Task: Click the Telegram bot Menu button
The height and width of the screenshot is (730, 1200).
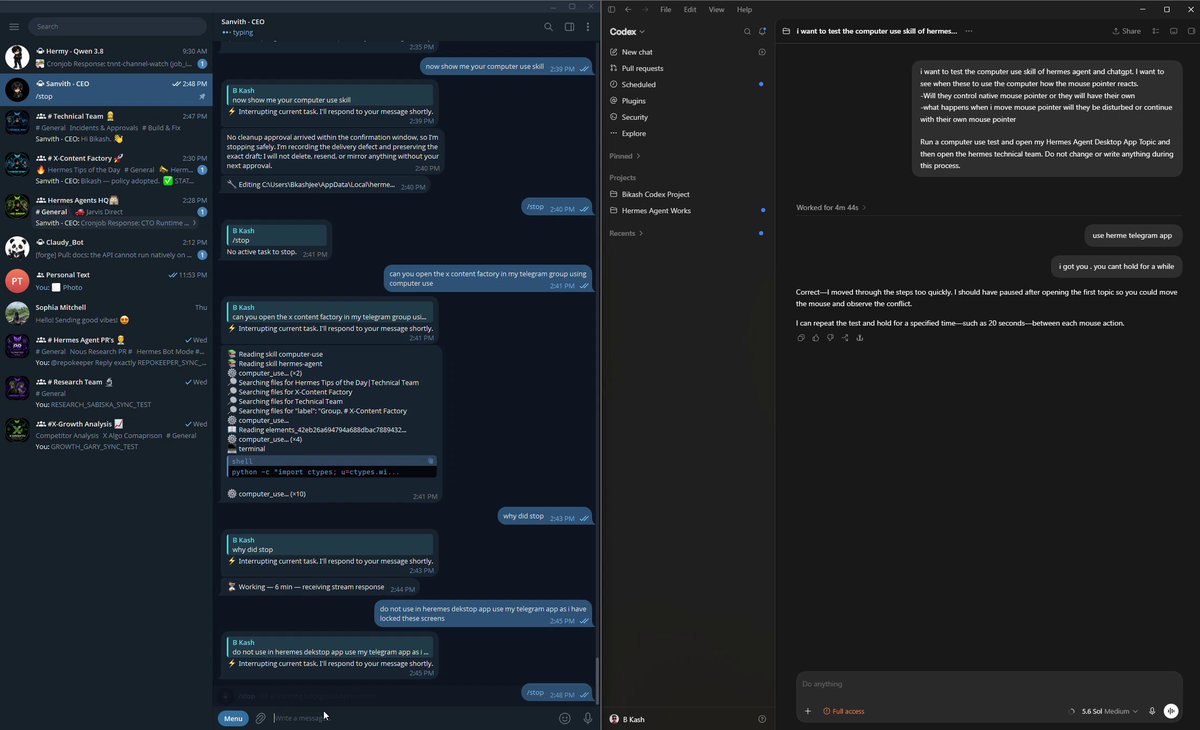Action: (233, 718)
